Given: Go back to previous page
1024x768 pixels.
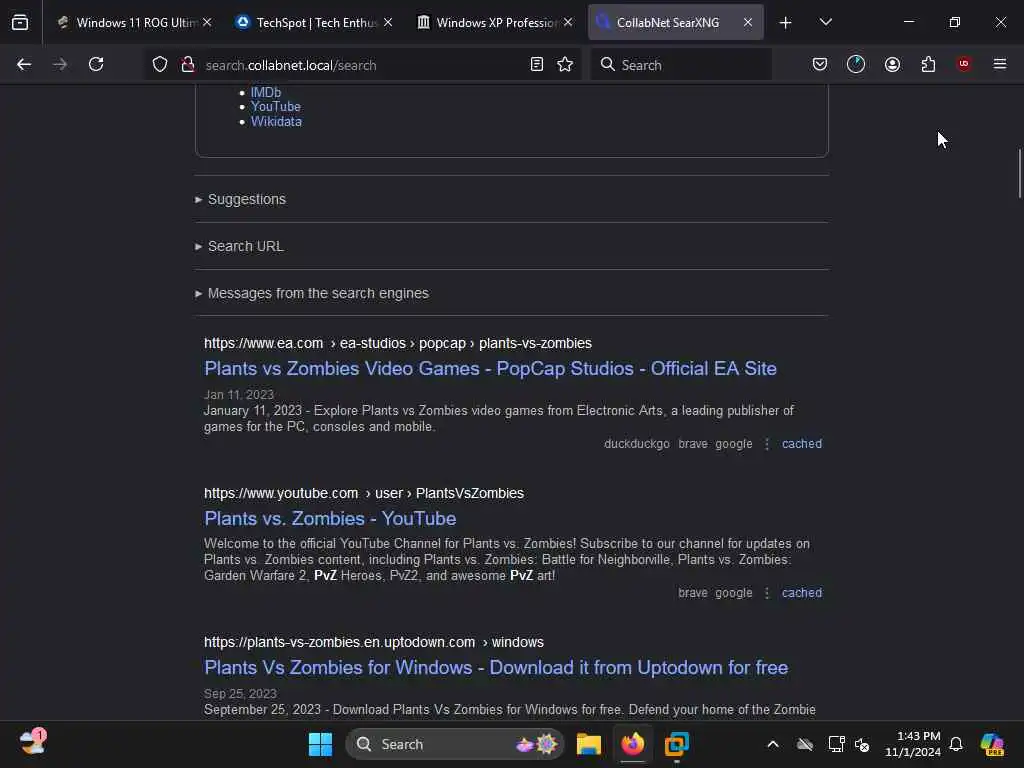Looking at the screenshot, I should click(x=24, y=64).
